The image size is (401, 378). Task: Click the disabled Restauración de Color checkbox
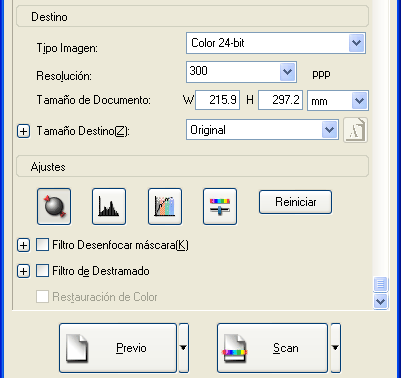(x=42, y=296)
